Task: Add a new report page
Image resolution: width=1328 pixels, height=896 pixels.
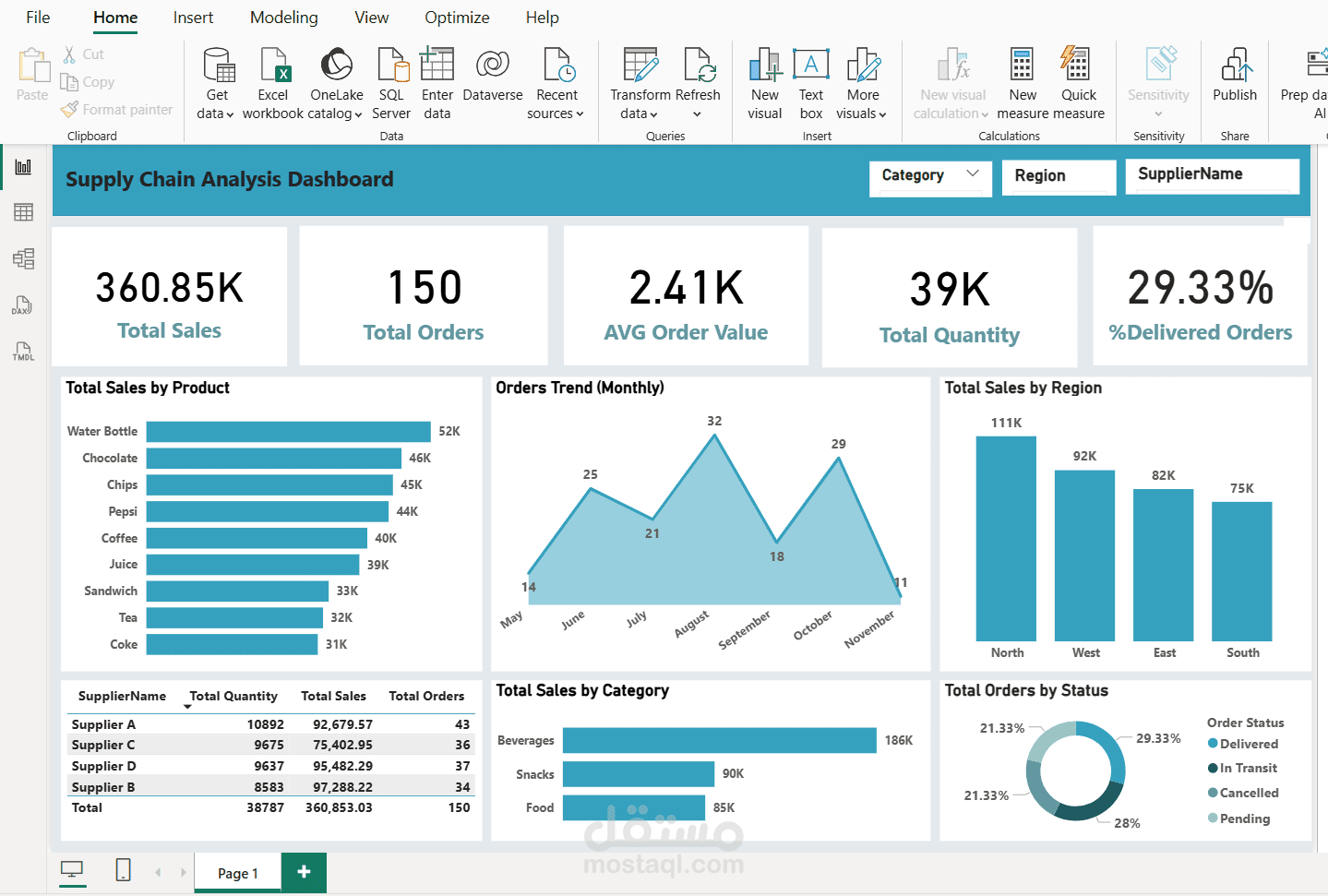Action: coord(304,872)
